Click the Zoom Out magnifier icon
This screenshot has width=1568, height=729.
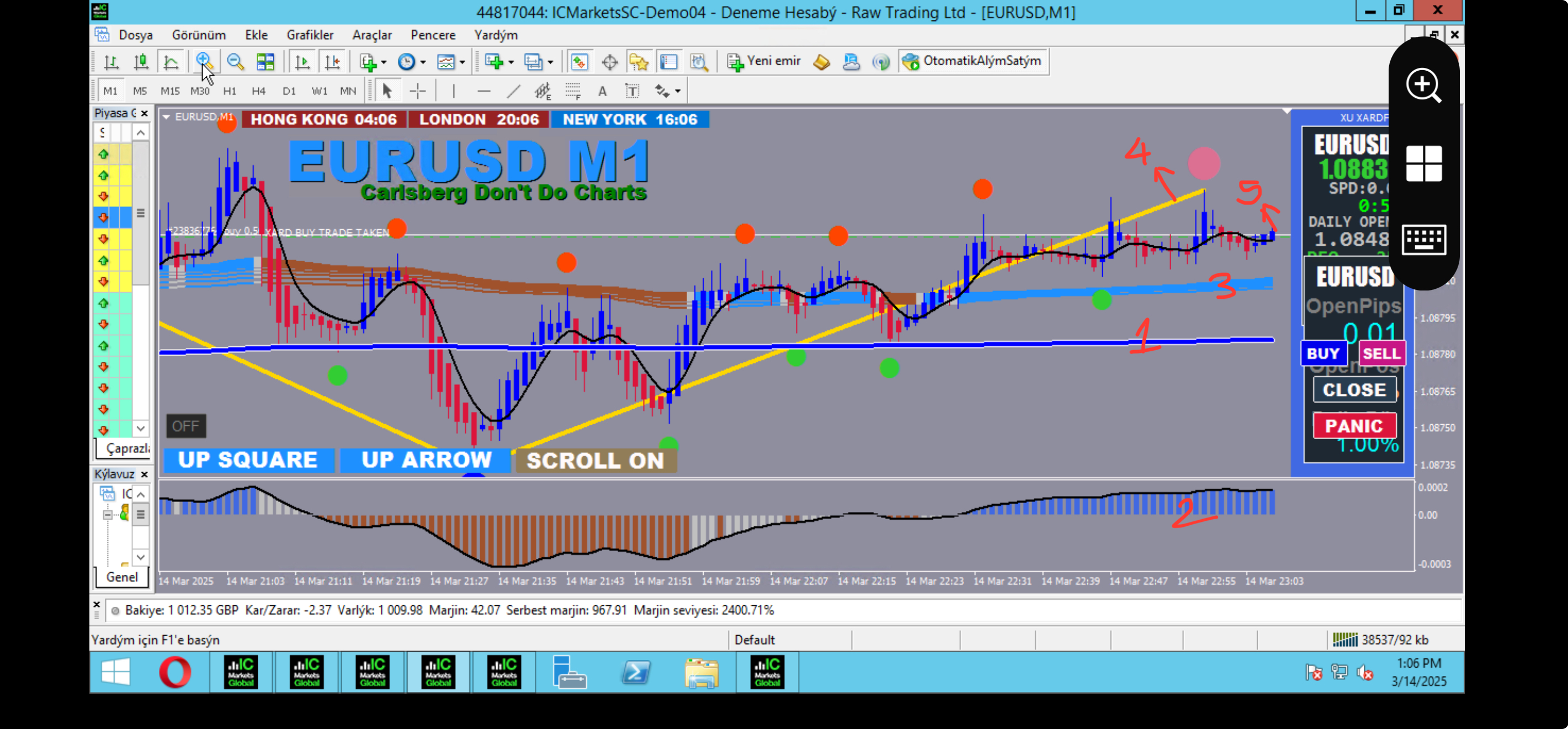click(235, 61)
